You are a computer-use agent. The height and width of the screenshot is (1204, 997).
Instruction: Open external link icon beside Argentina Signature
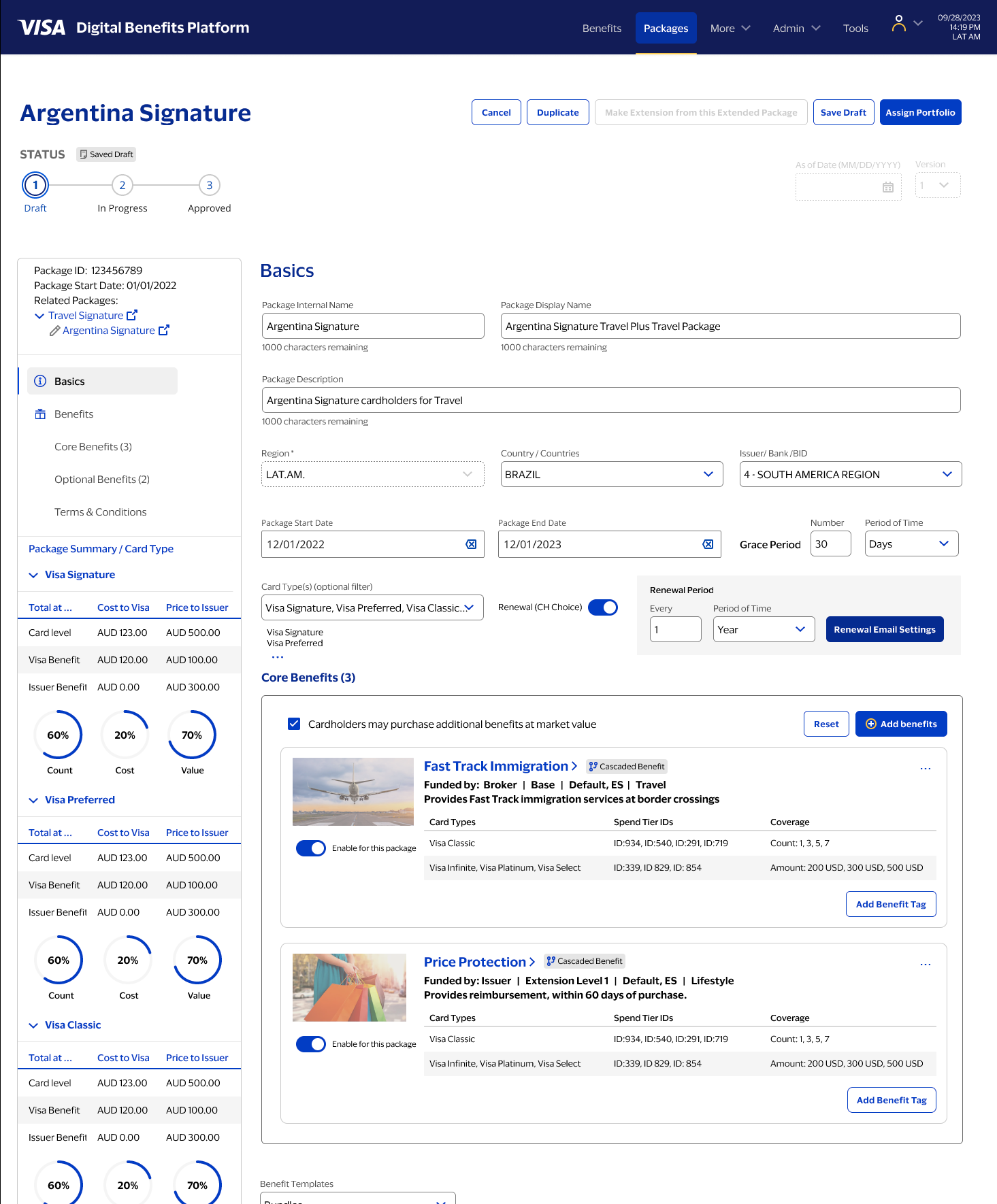point(163,330)
